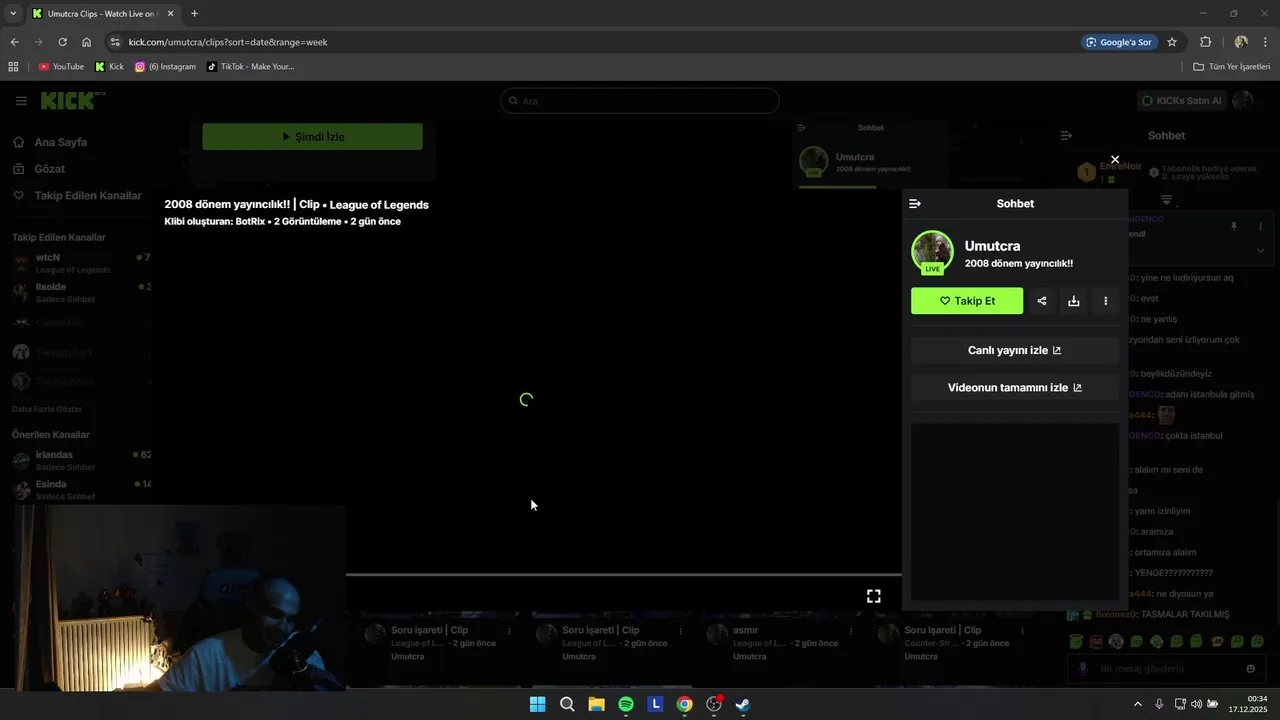
Task: Bookmark this page with the star
Action: pos(1172,42)
